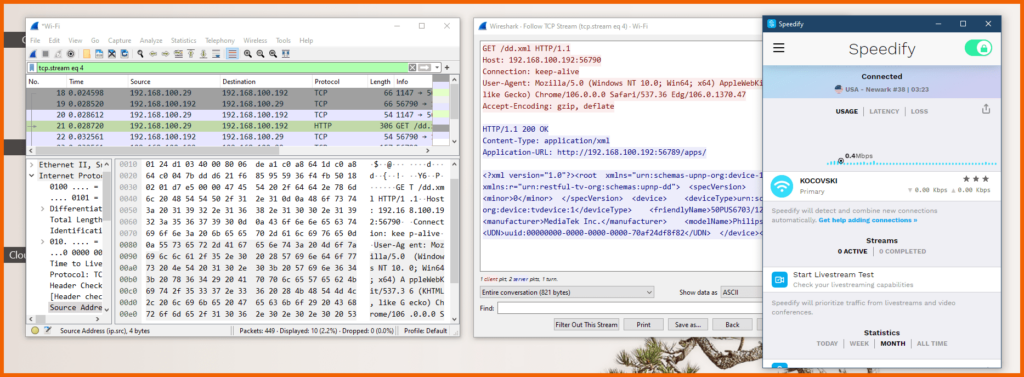Show TODAY statistics in Speedify
The image size is (1024, 377).
click(x=826, y=344)
